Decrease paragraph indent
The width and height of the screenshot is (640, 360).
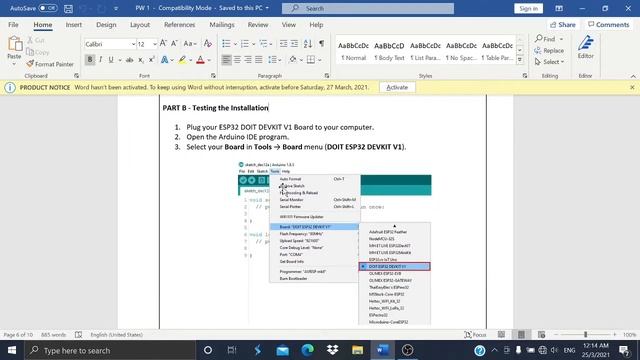283,44
